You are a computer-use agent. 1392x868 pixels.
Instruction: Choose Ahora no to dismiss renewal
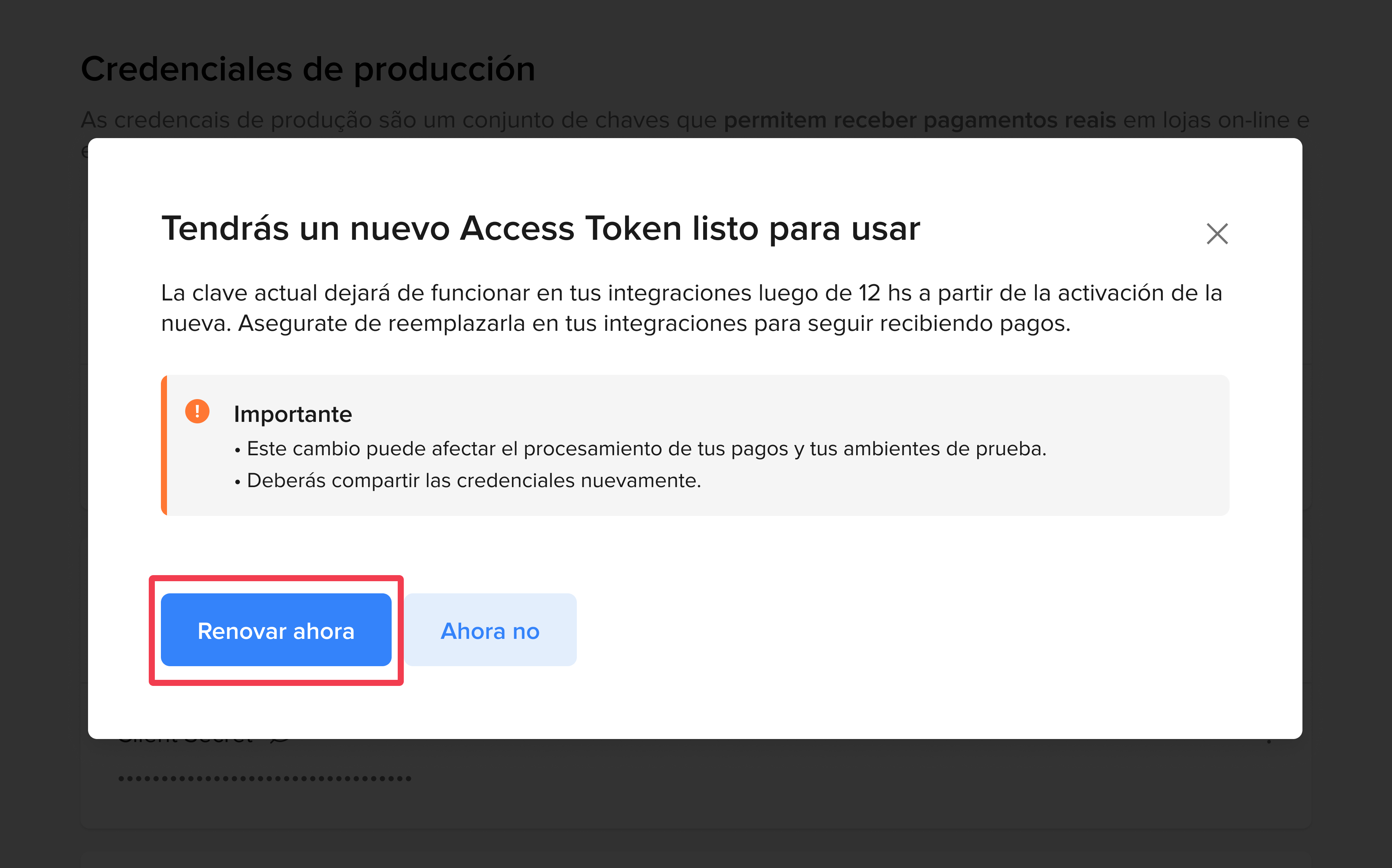click(x=490, y=630)
